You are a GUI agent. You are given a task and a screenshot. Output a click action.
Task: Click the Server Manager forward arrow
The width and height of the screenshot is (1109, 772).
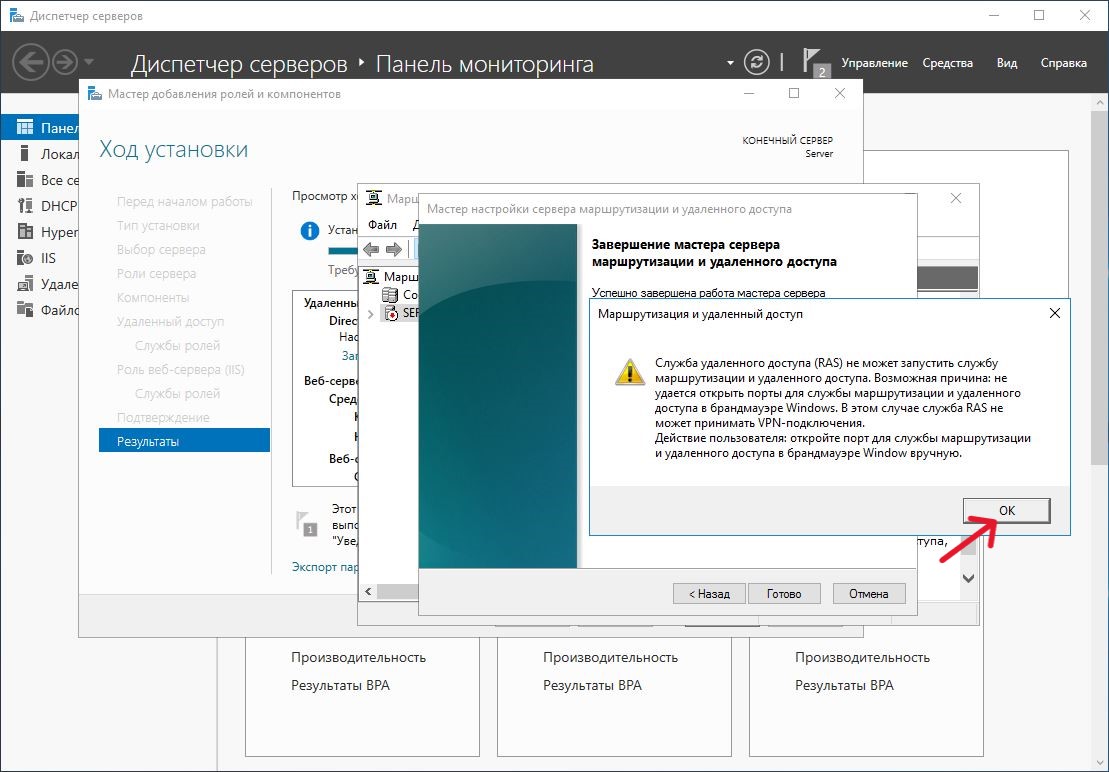[x=65, y=63]
